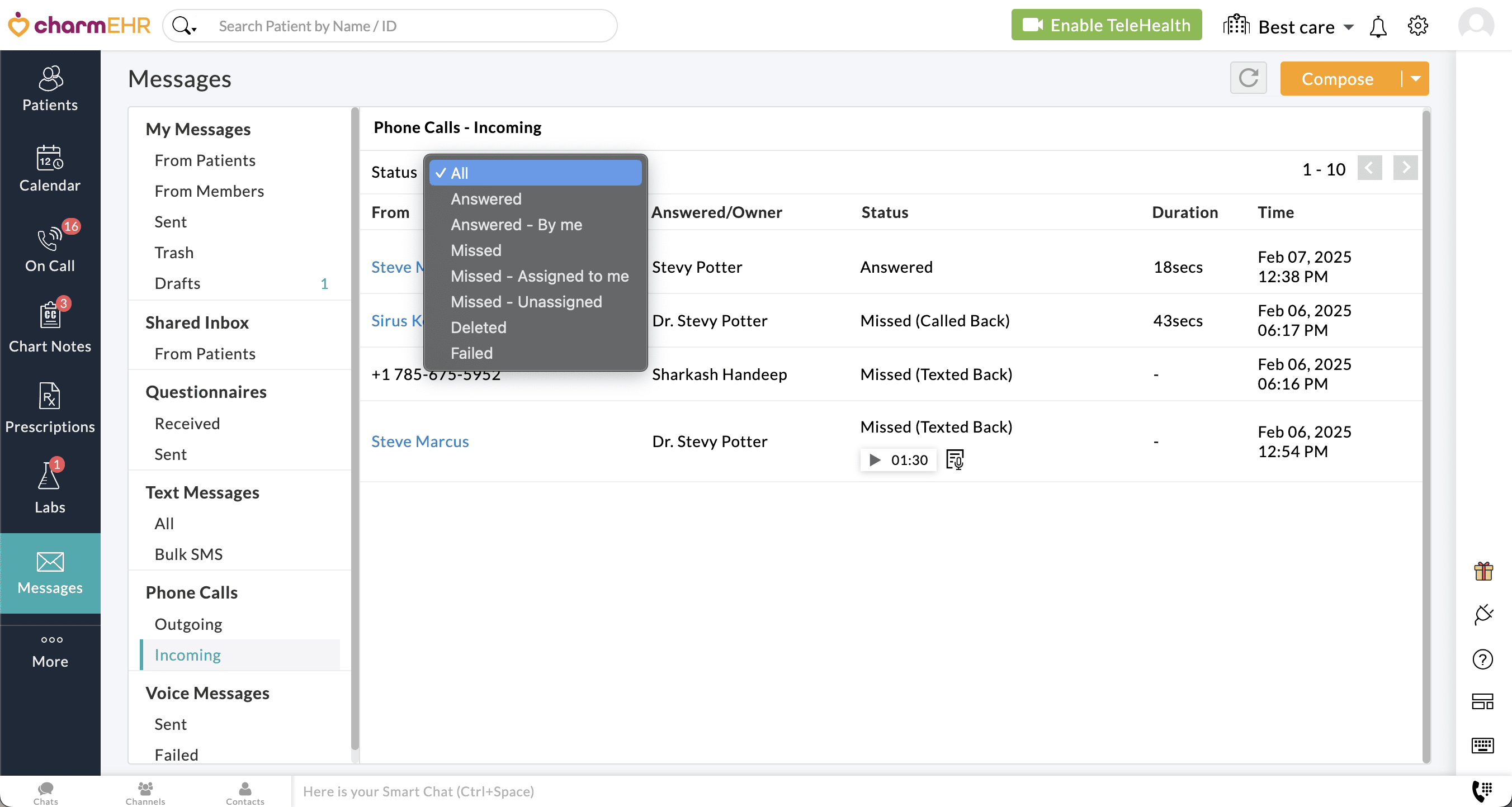Open Steve Marcus patient link
Image resolution: width=1512 pixels, height=807 pixels.
(x=420, y=441)
